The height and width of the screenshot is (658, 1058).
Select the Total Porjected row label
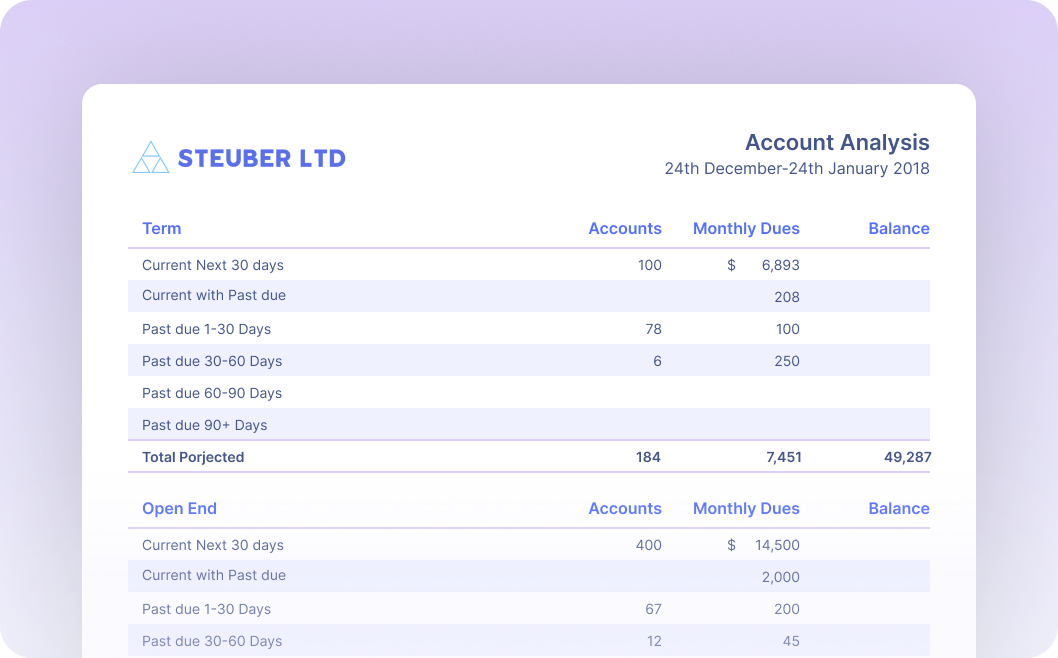(x=193, y=457)
